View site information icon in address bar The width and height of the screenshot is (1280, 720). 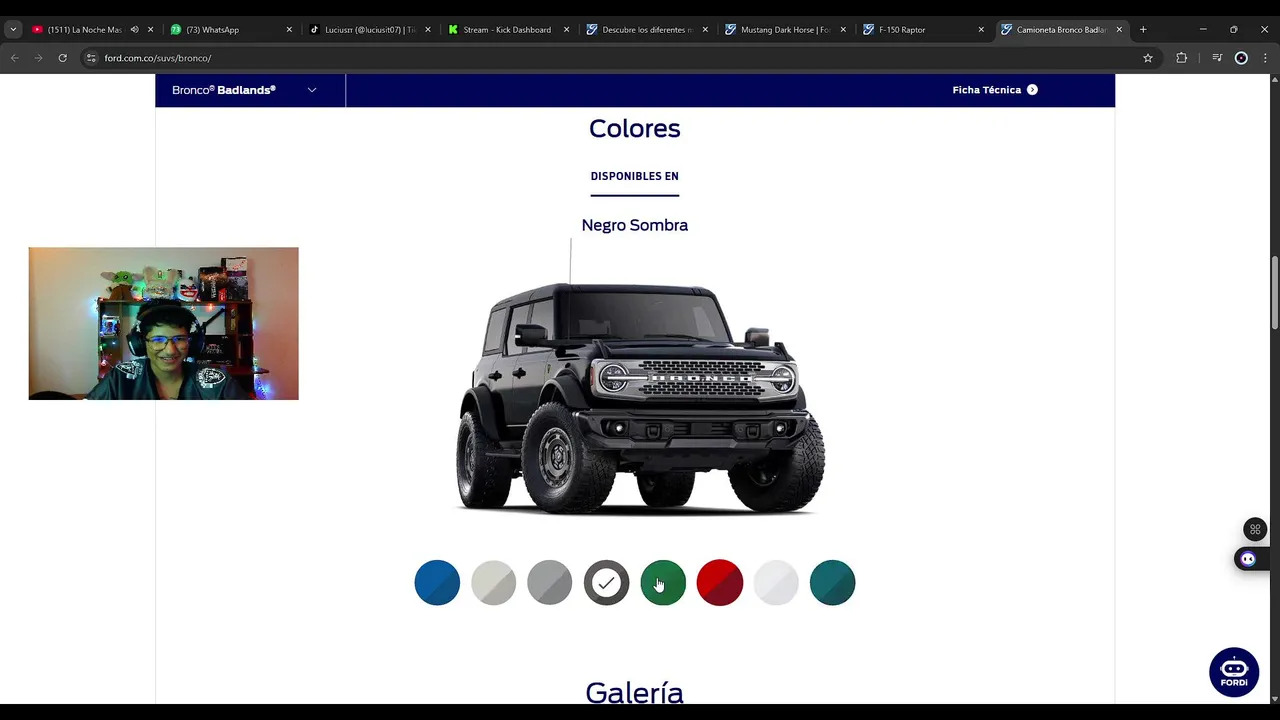pos(91,58)
